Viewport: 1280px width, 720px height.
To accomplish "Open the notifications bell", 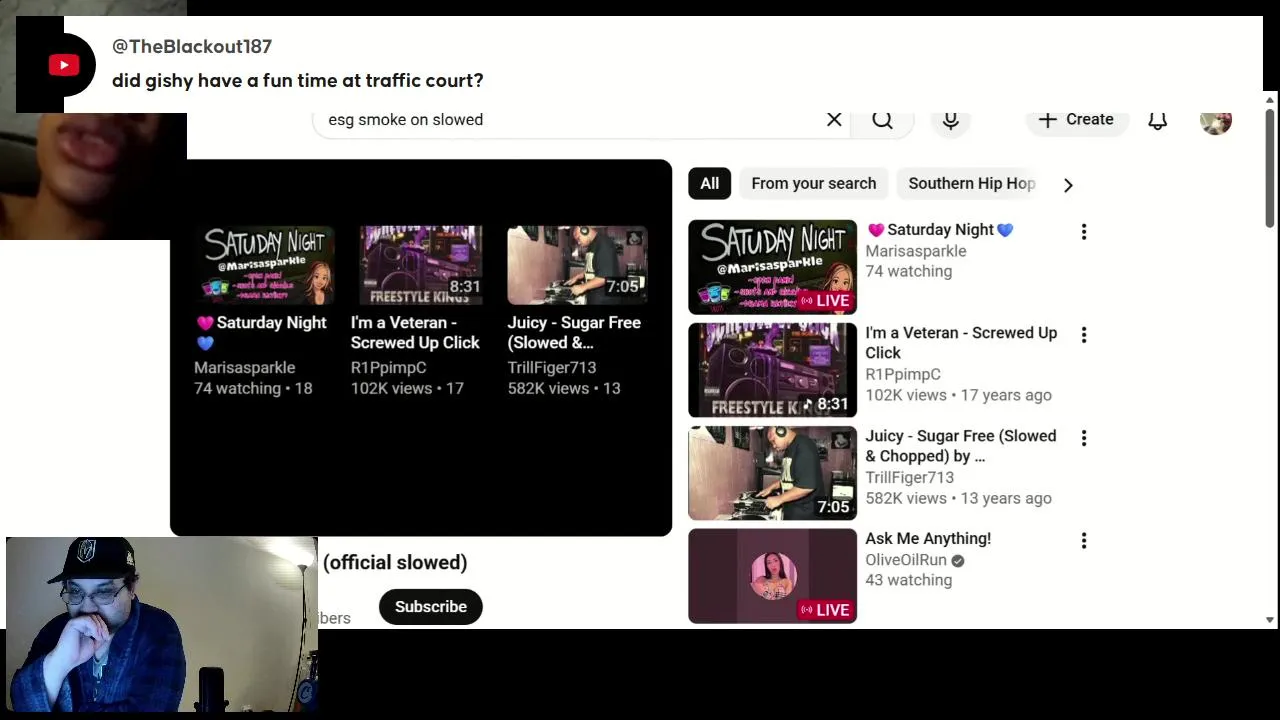I will [1157, 120].
